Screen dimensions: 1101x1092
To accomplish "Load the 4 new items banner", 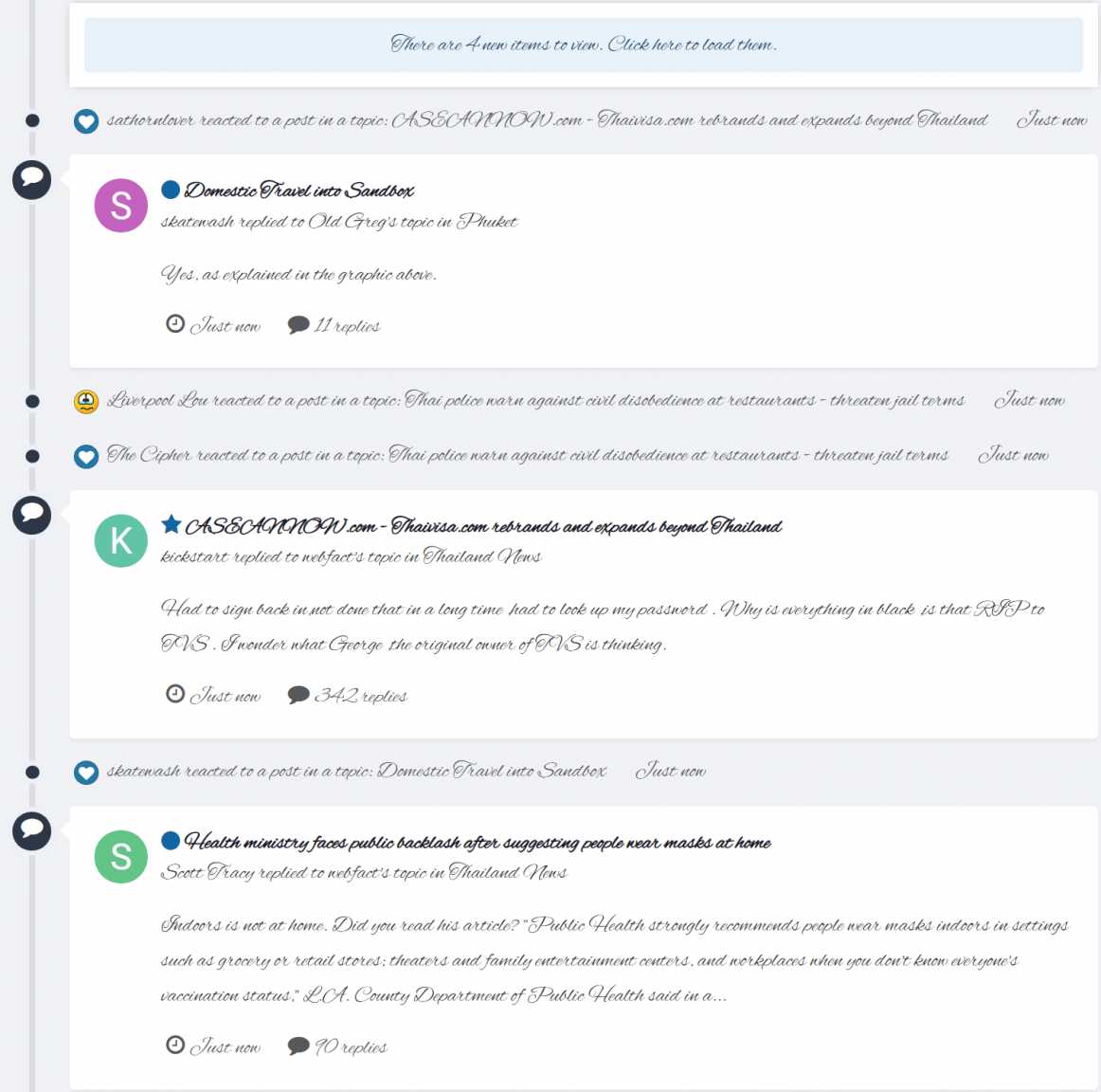I will coord(583,45).
